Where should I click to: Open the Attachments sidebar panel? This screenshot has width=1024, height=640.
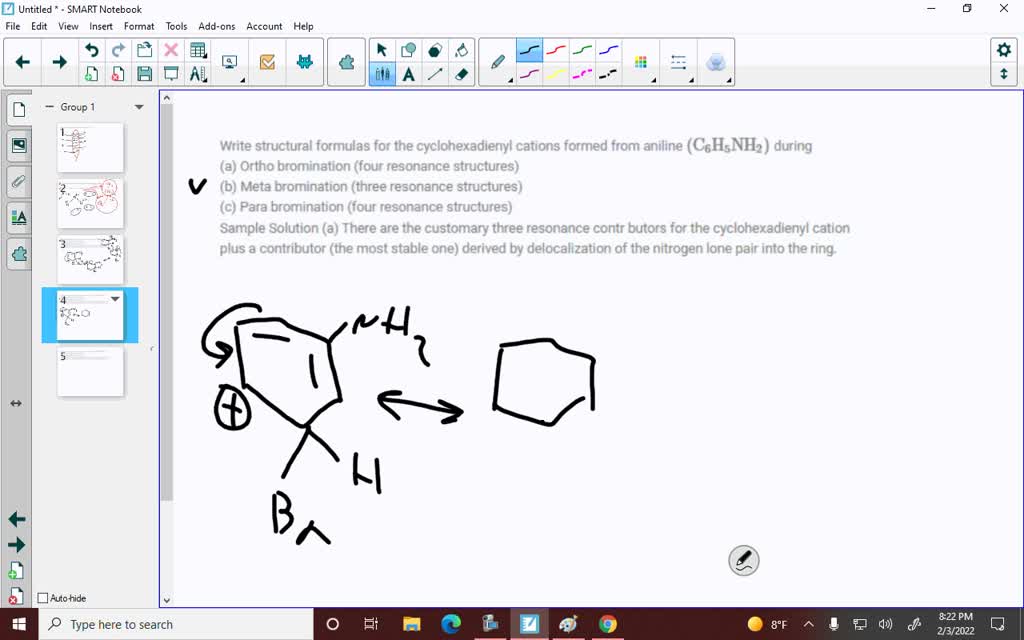(18, 181)
